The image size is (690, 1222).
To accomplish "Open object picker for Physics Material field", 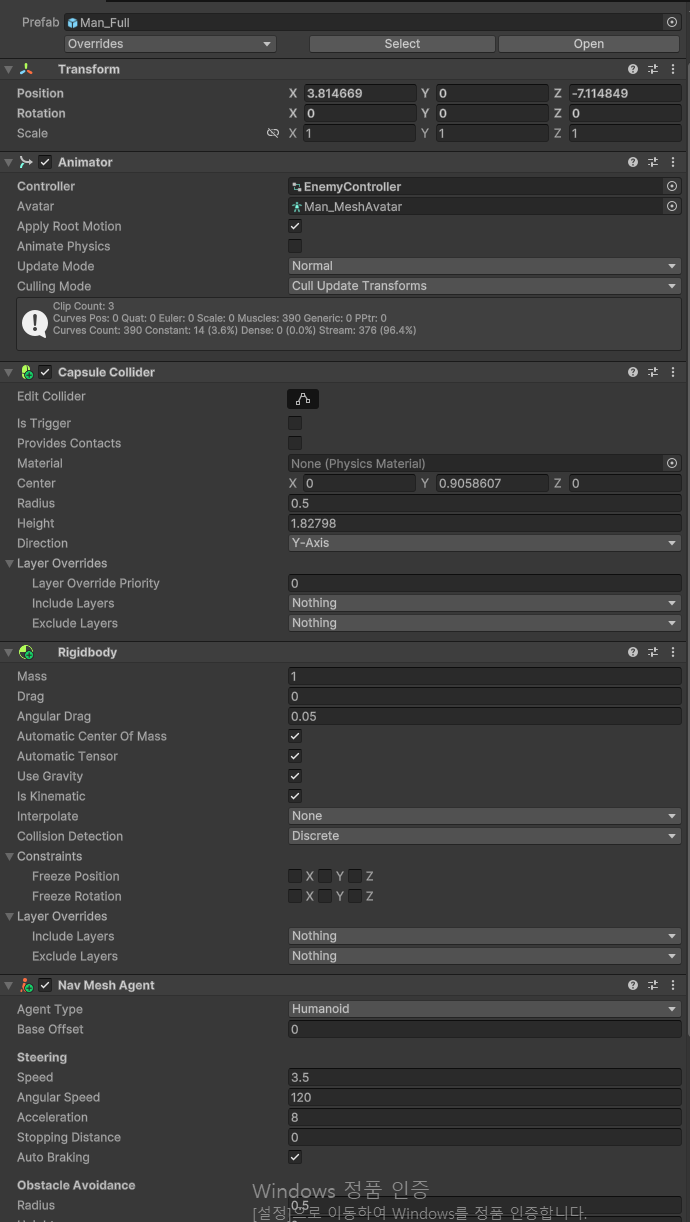I will pos(672,463).
